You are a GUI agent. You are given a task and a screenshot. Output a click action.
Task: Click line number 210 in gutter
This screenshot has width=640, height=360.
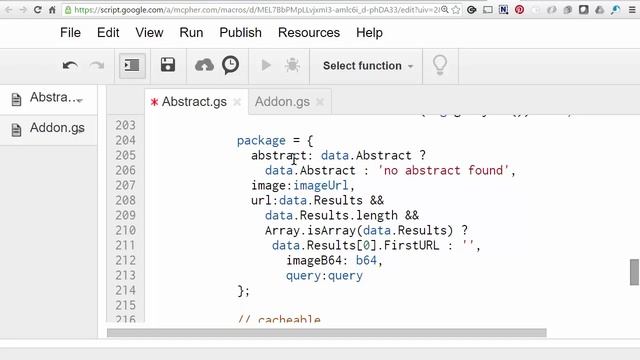(x=125, y=231)
